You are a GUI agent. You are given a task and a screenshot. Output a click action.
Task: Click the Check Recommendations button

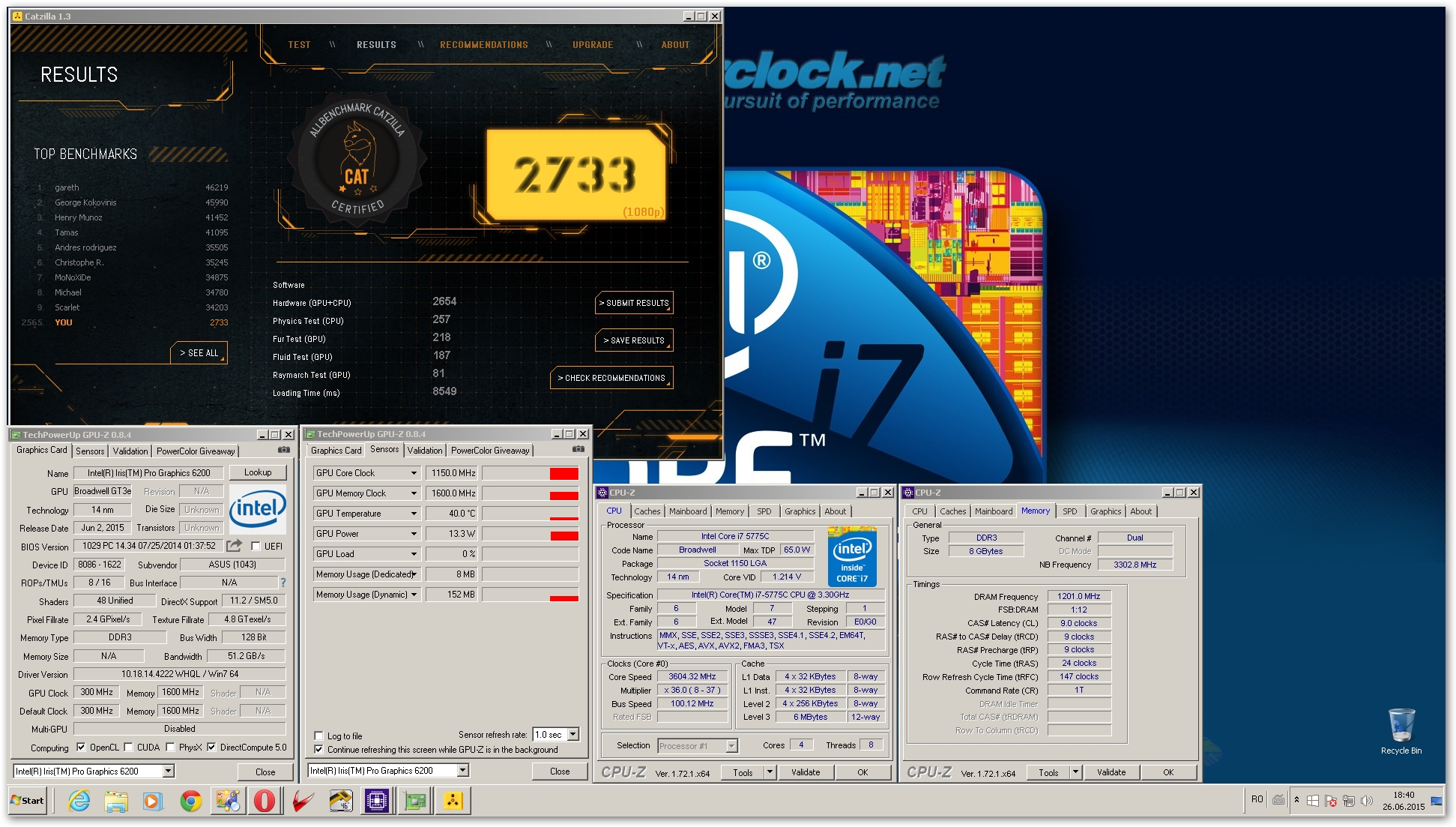click(611, 378)
